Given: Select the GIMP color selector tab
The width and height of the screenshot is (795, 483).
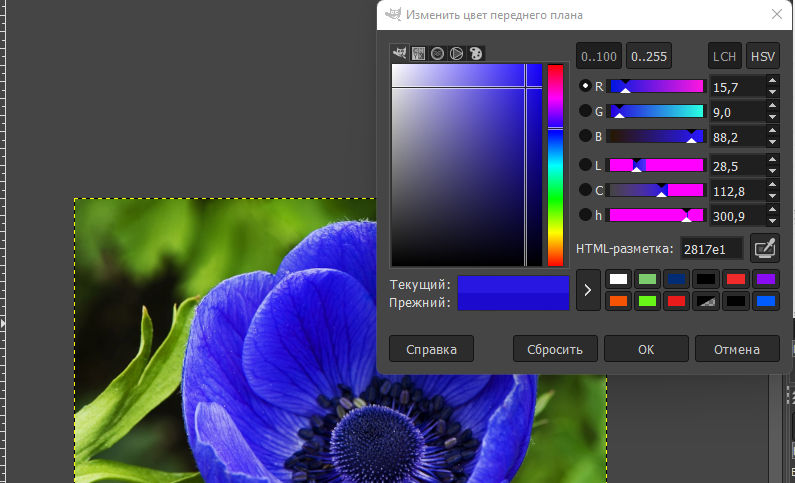Looking at the screenshot, I should [x=400, y=53].
